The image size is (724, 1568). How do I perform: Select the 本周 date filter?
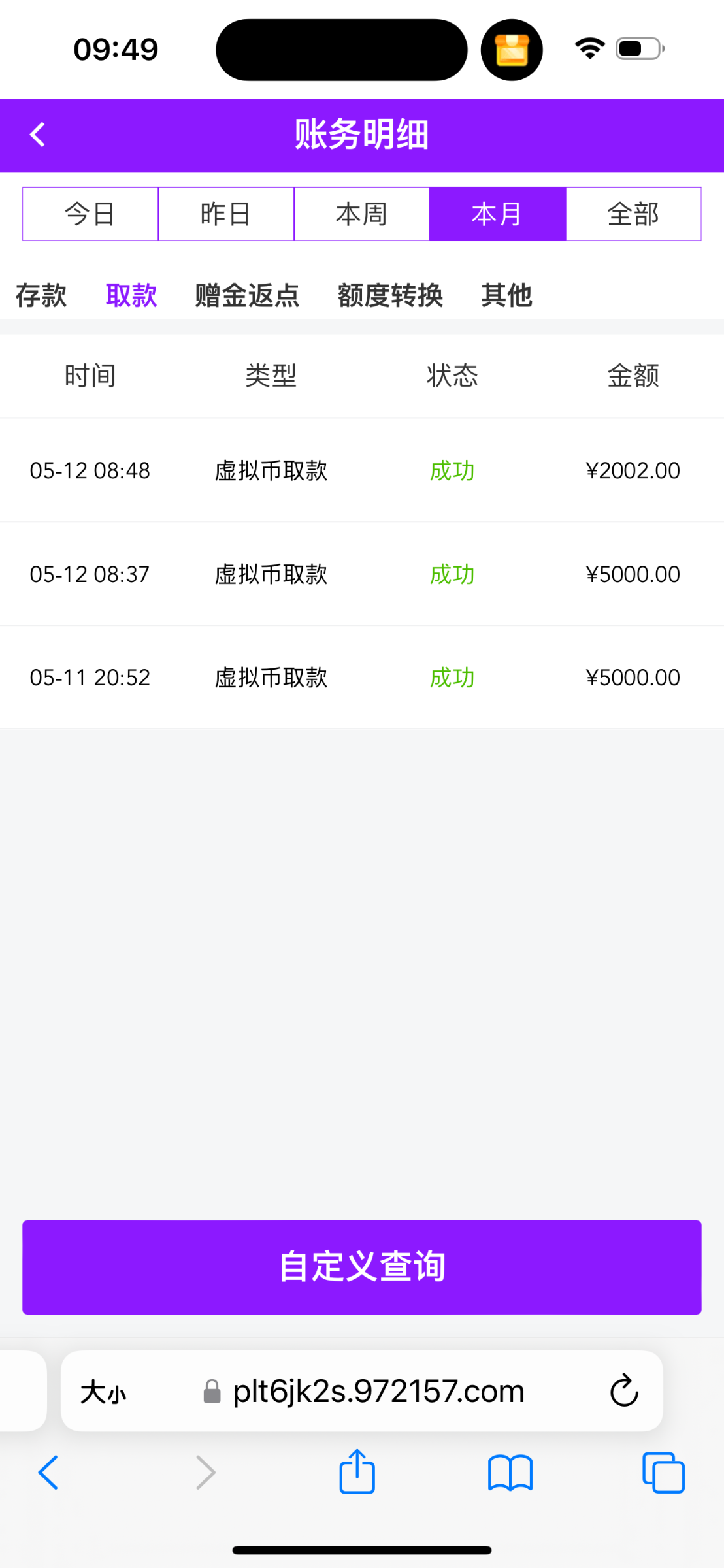click(361, 214)
